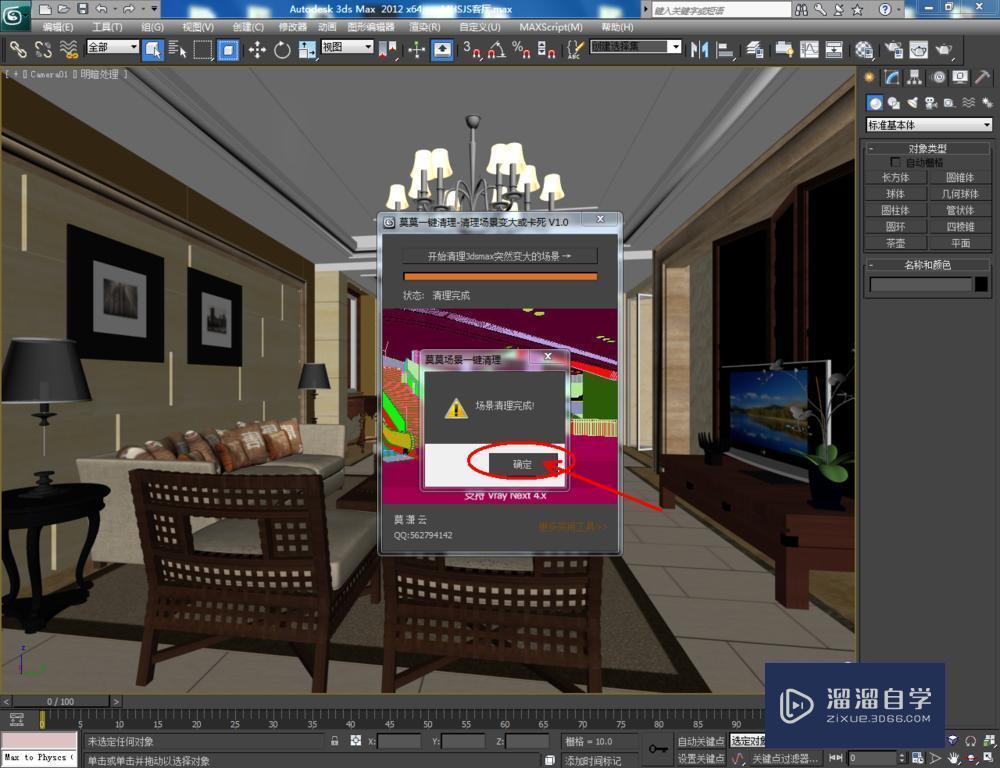Open the Select by Name list icon
The width and height of the screenshot is (1000, 768).
click(x=178, y=49)
